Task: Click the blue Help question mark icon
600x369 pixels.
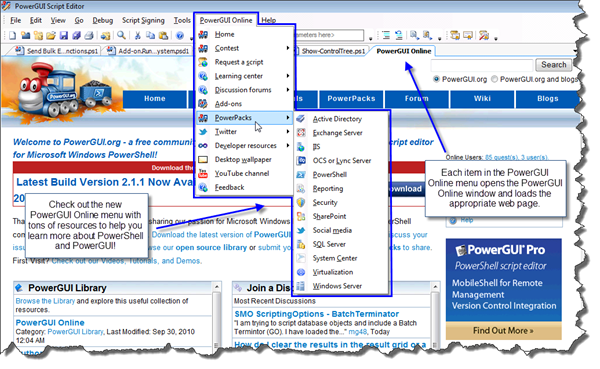Action: click(x=180, y=36)
